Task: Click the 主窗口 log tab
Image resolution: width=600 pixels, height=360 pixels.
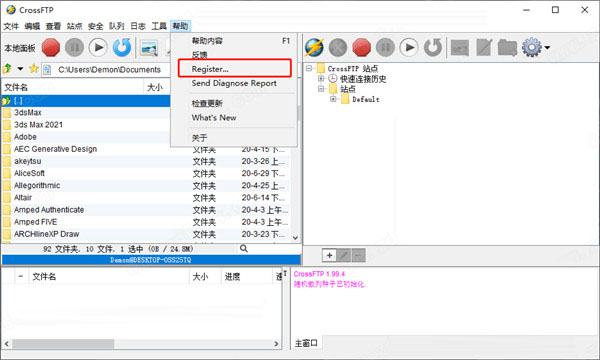Action: click(x=306, y=343)
